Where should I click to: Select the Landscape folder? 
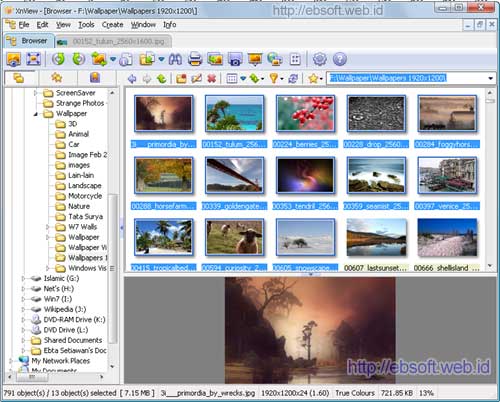(85, 186)
